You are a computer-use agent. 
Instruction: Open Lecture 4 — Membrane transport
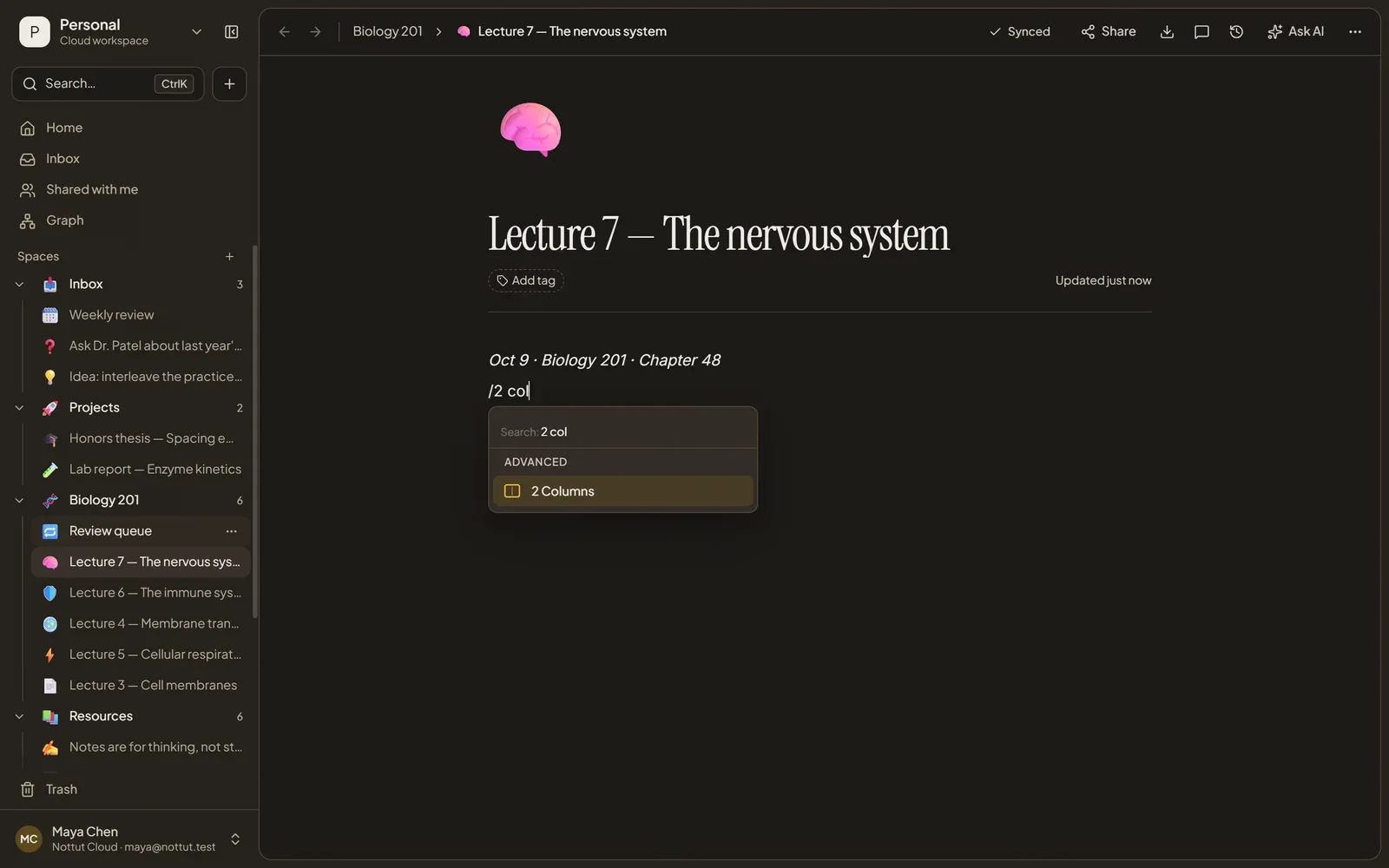click(x=141, y=624)
